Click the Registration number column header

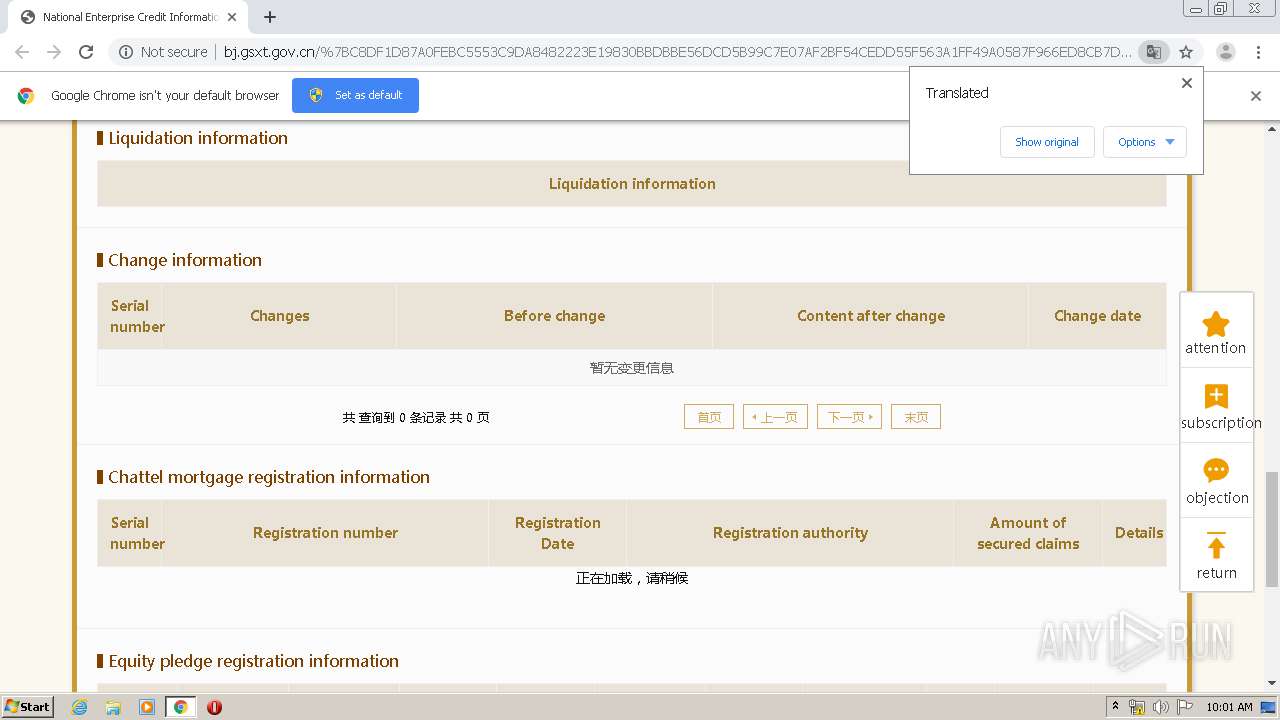tap(325, 533)
